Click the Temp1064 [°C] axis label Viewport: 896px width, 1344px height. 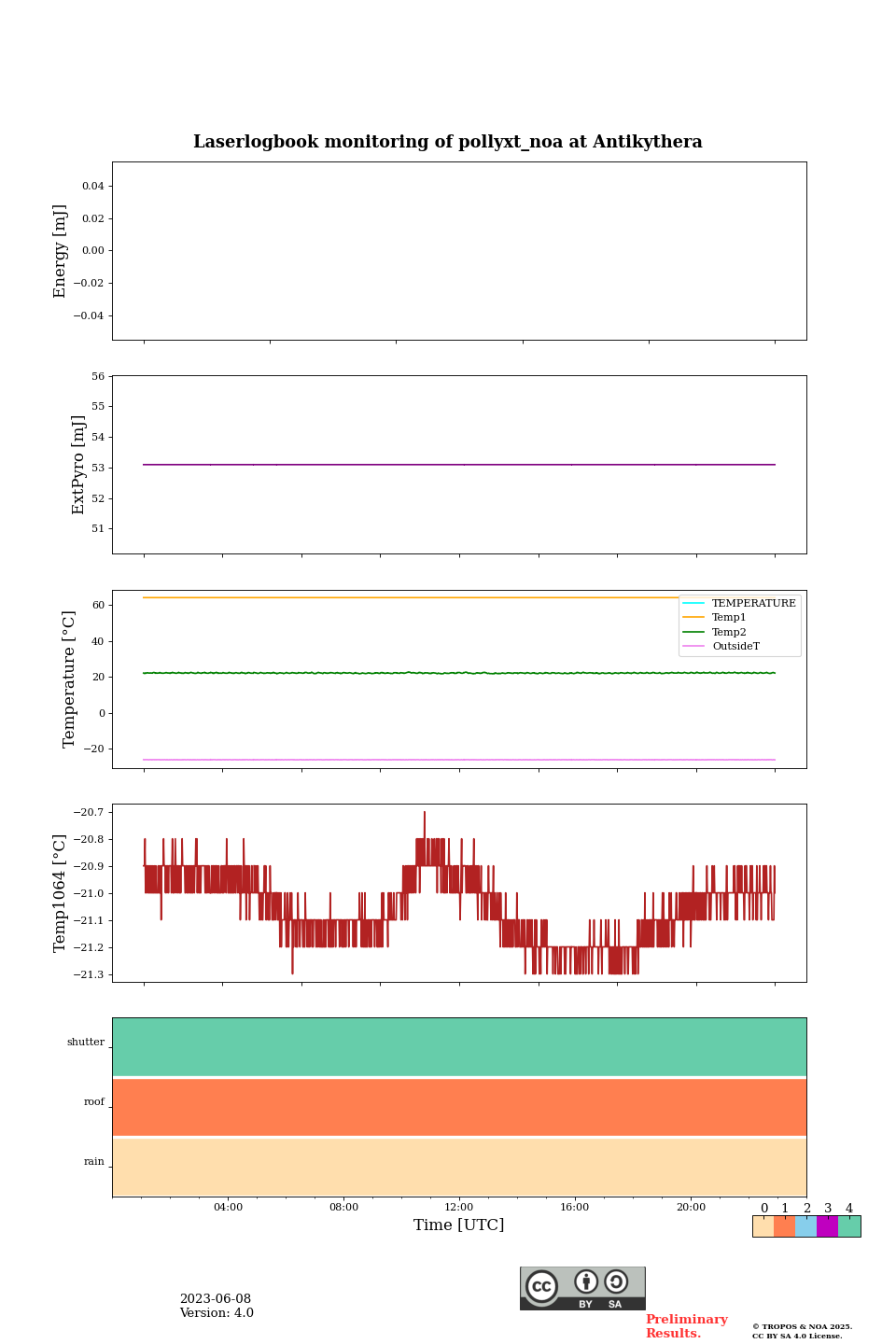pos(61,893)
